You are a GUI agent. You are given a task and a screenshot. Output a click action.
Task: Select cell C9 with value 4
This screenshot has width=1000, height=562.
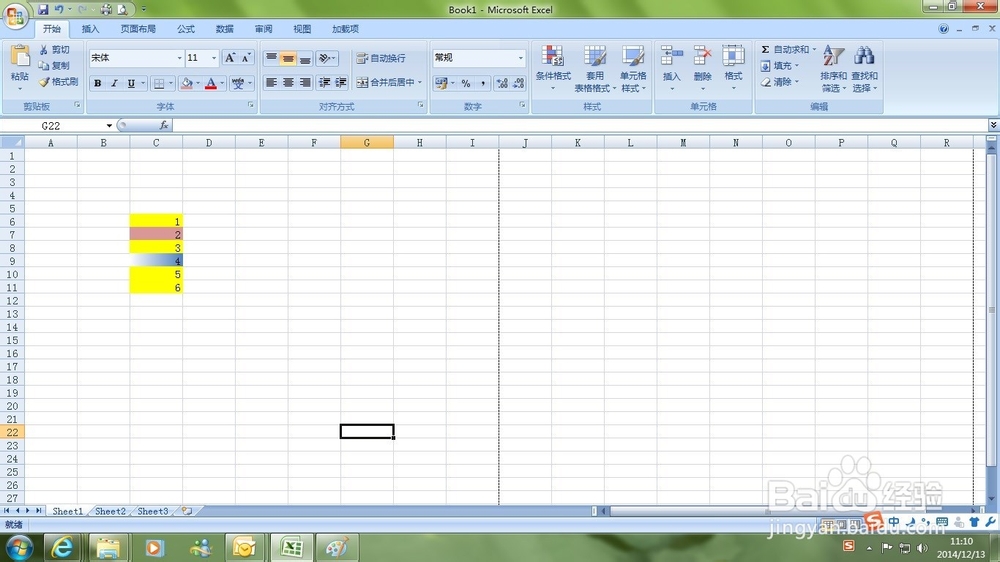(156, 261)
